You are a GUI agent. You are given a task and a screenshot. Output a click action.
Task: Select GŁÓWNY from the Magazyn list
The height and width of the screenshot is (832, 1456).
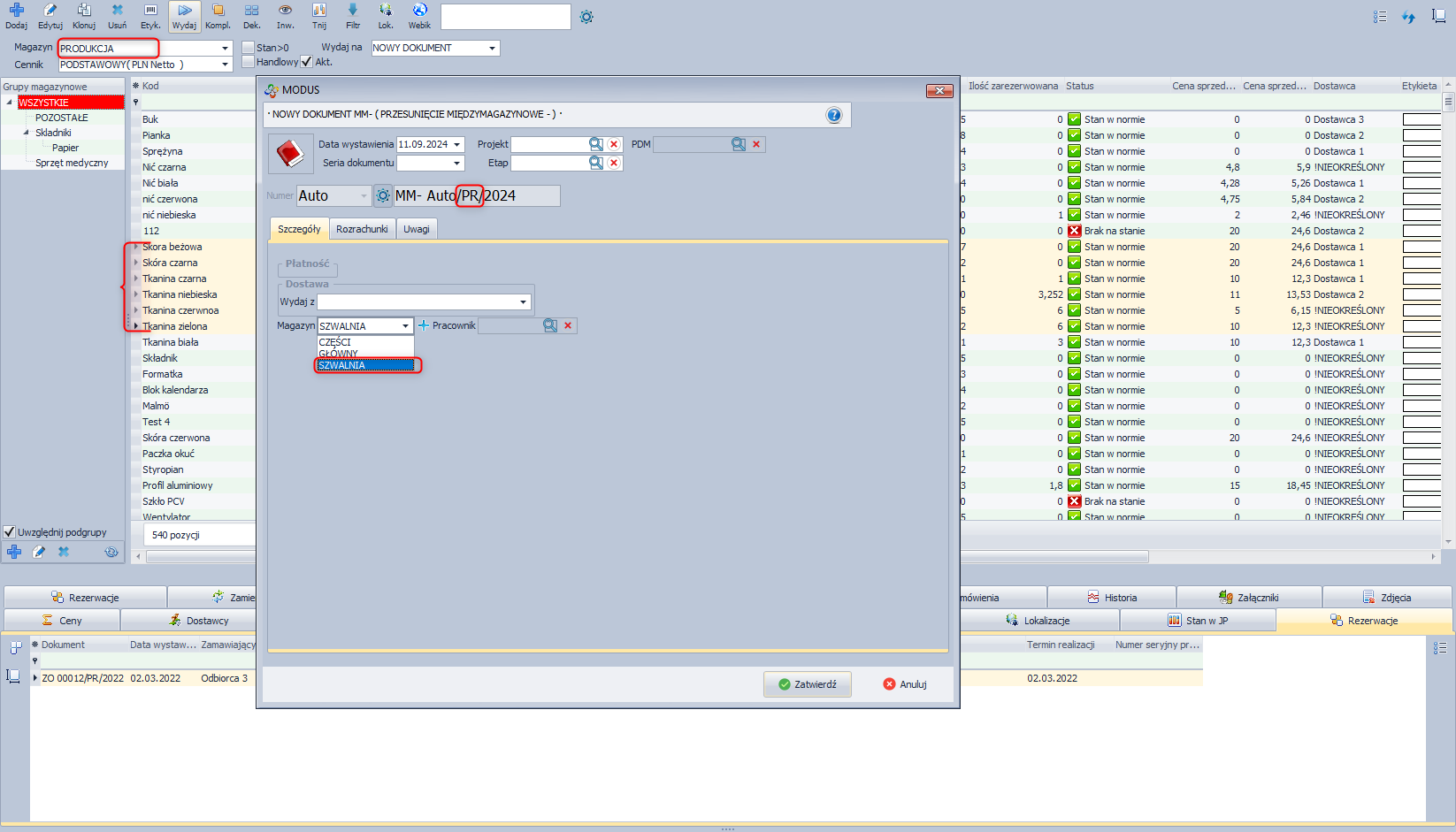coord(339,354)
